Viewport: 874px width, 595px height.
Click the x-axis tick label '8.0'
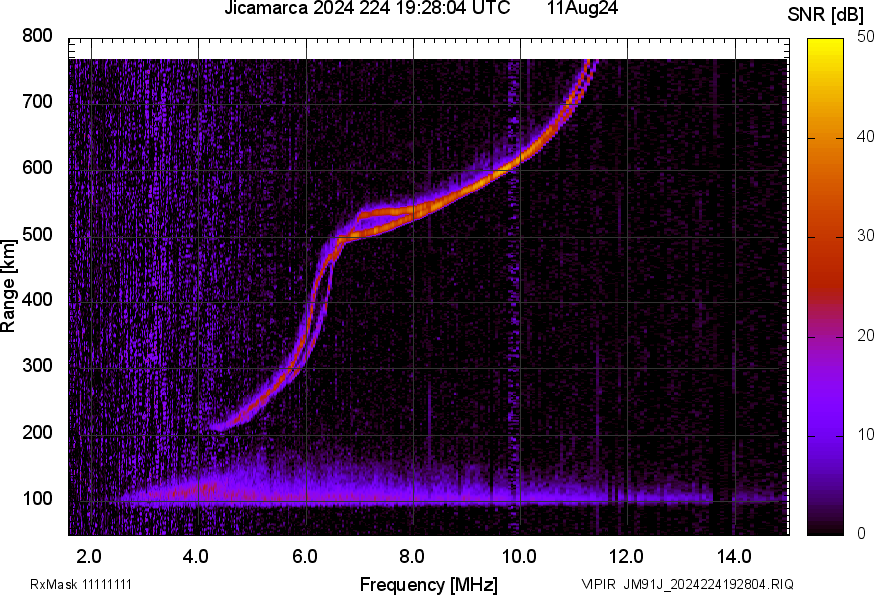pyautogui.click(x=411, y=556)
